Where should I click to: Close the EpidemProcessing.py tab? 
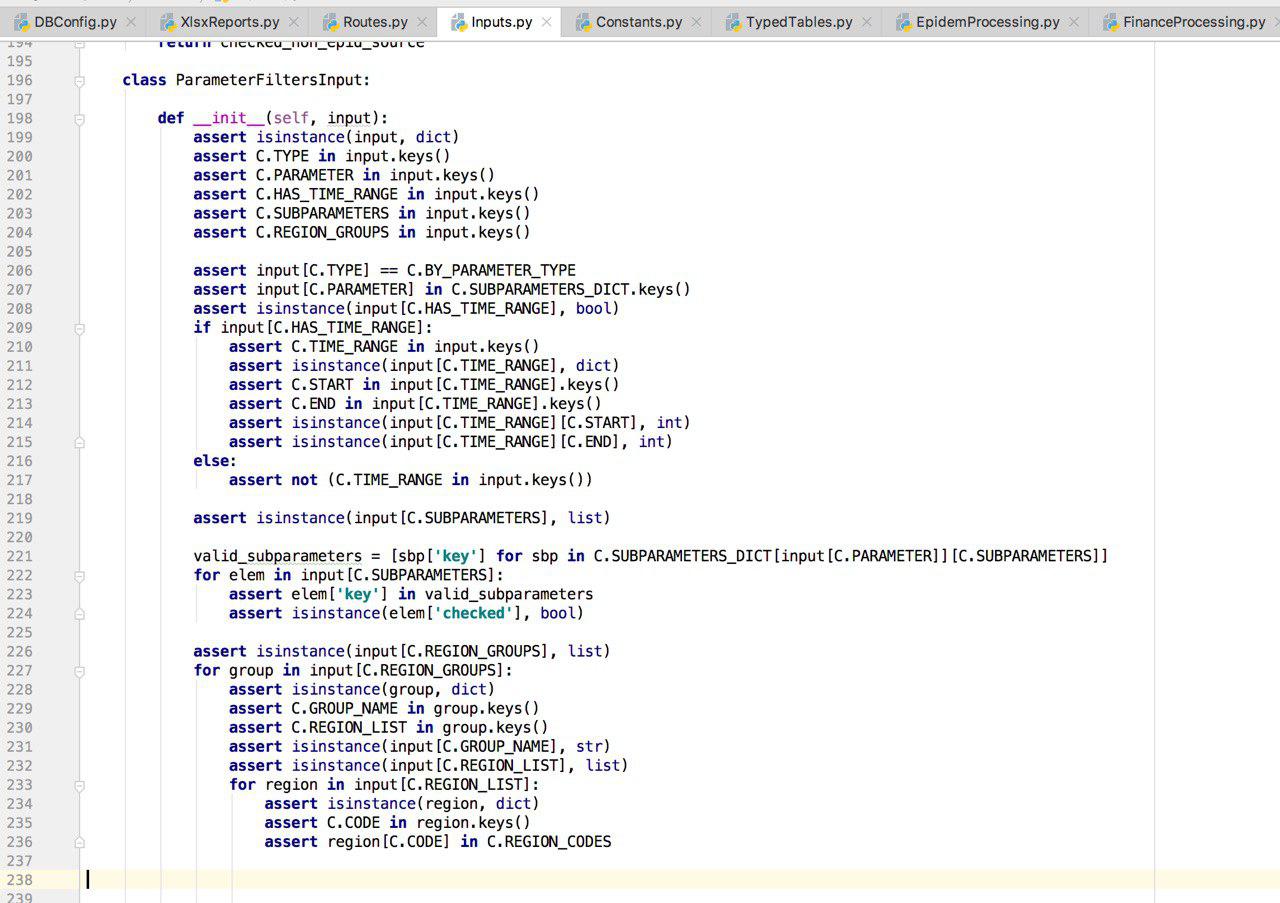1073,21
